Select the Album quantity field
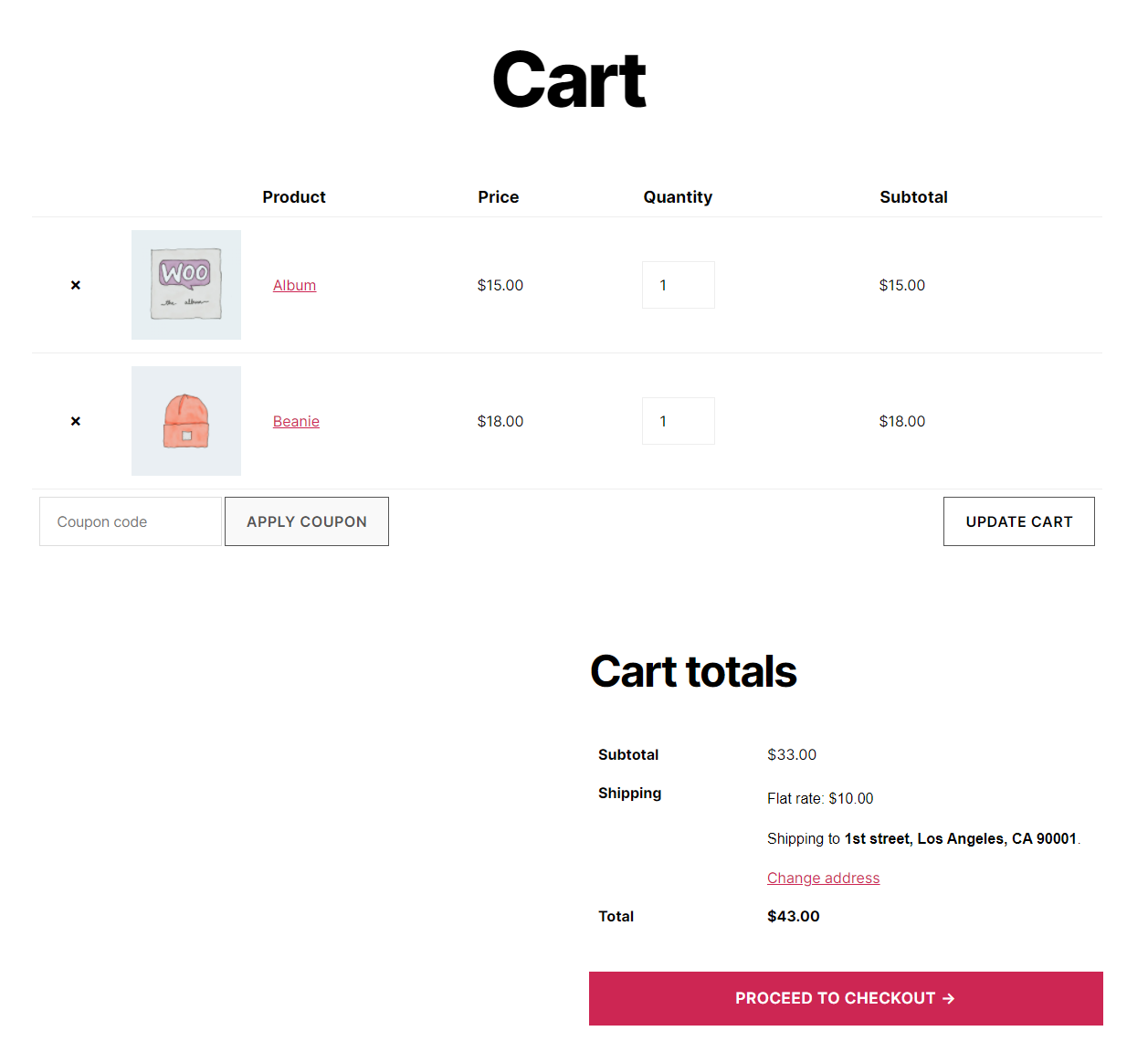This screenshot has height=1052, width=1148. click(678, 285)
